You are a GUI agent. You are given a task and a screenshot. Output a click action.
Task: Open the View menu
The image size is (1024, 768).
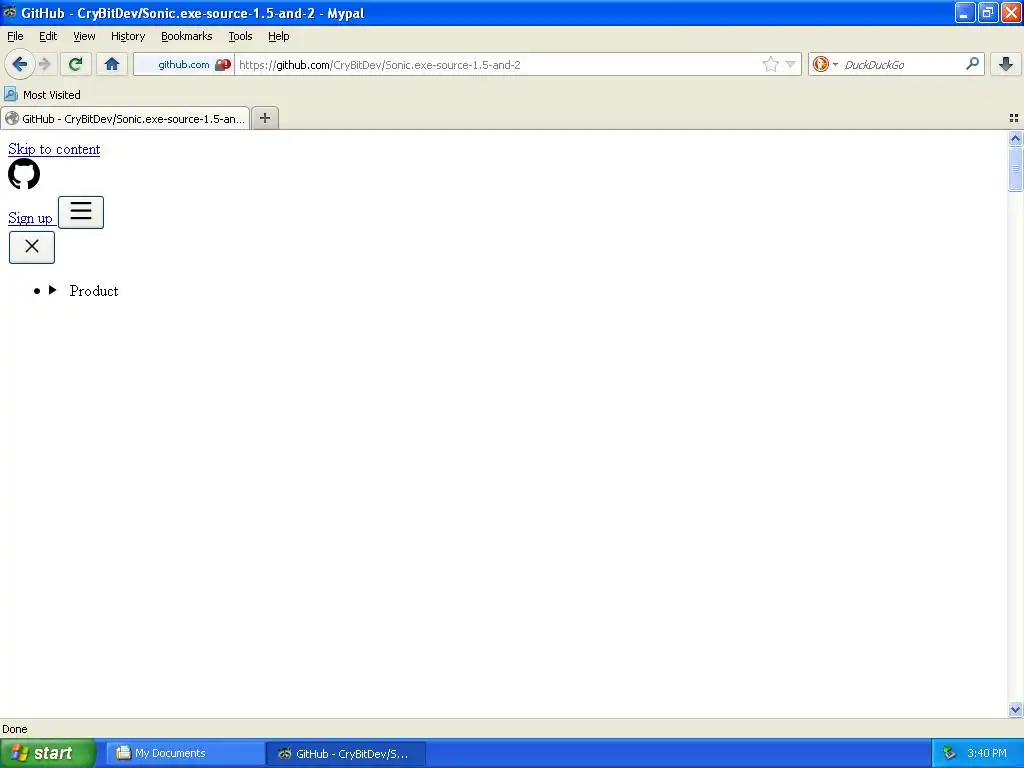click(84, 36)
